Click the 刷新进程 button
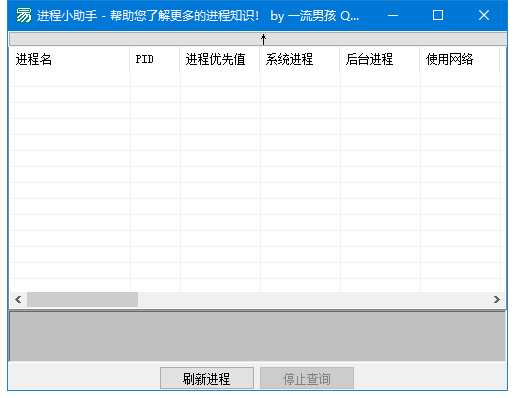This screenshot has width=515, height=398. point(207,378)
